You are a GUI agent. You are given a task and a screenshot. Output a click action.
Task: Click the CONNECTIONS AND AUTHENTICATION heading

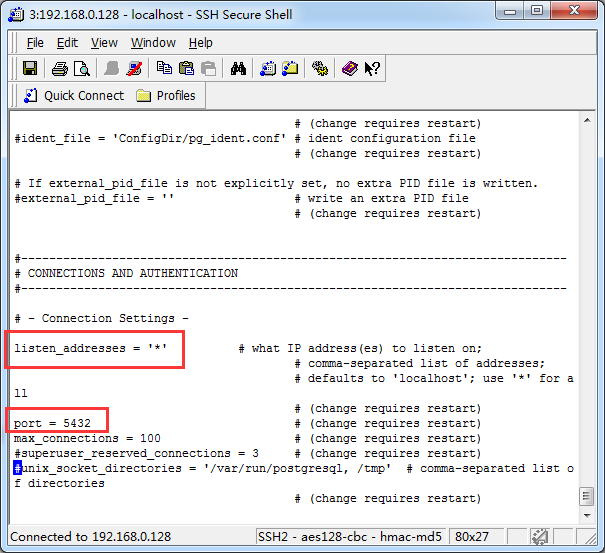click(133, 273)
